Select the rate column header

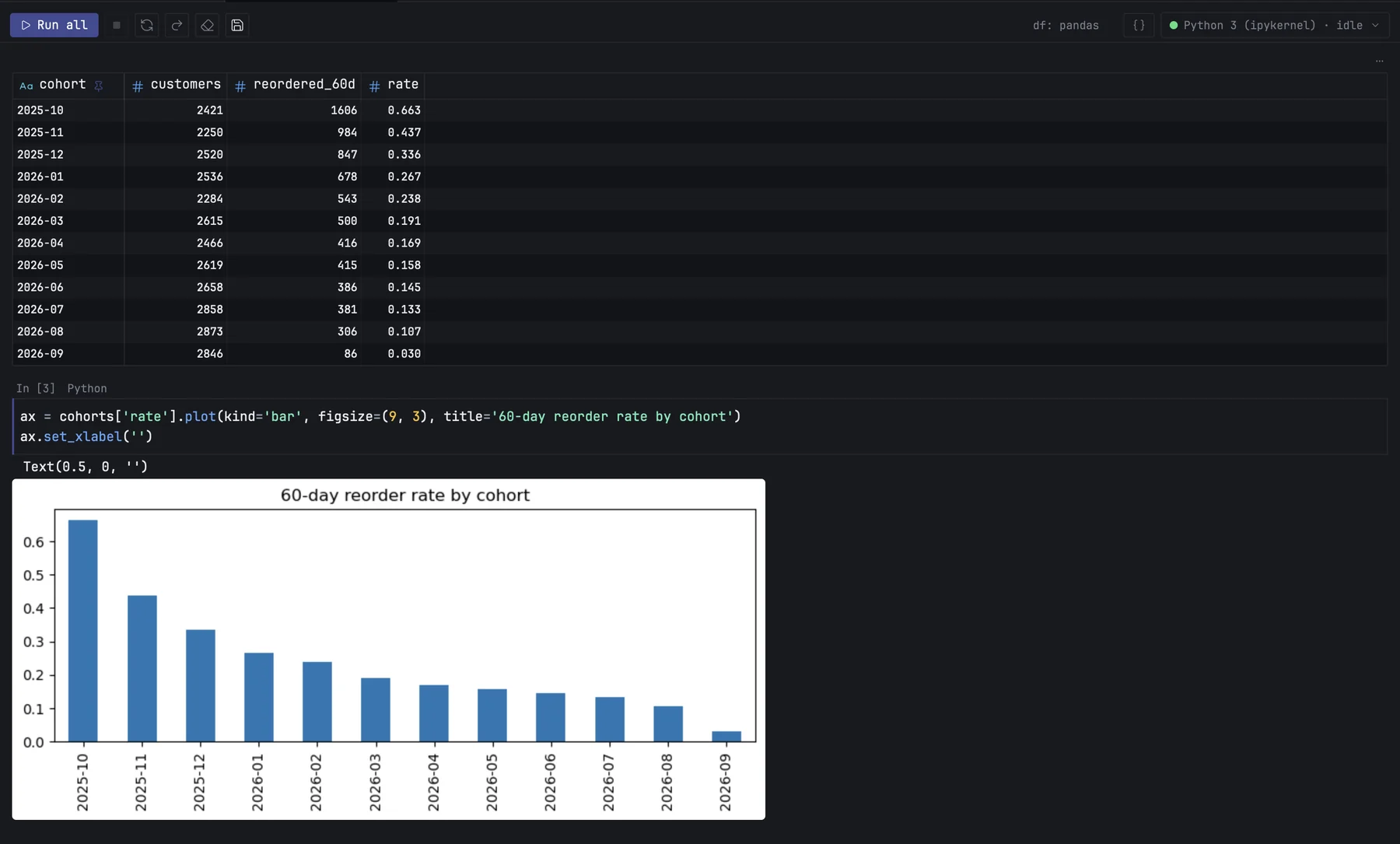click(x=394, y=85)
